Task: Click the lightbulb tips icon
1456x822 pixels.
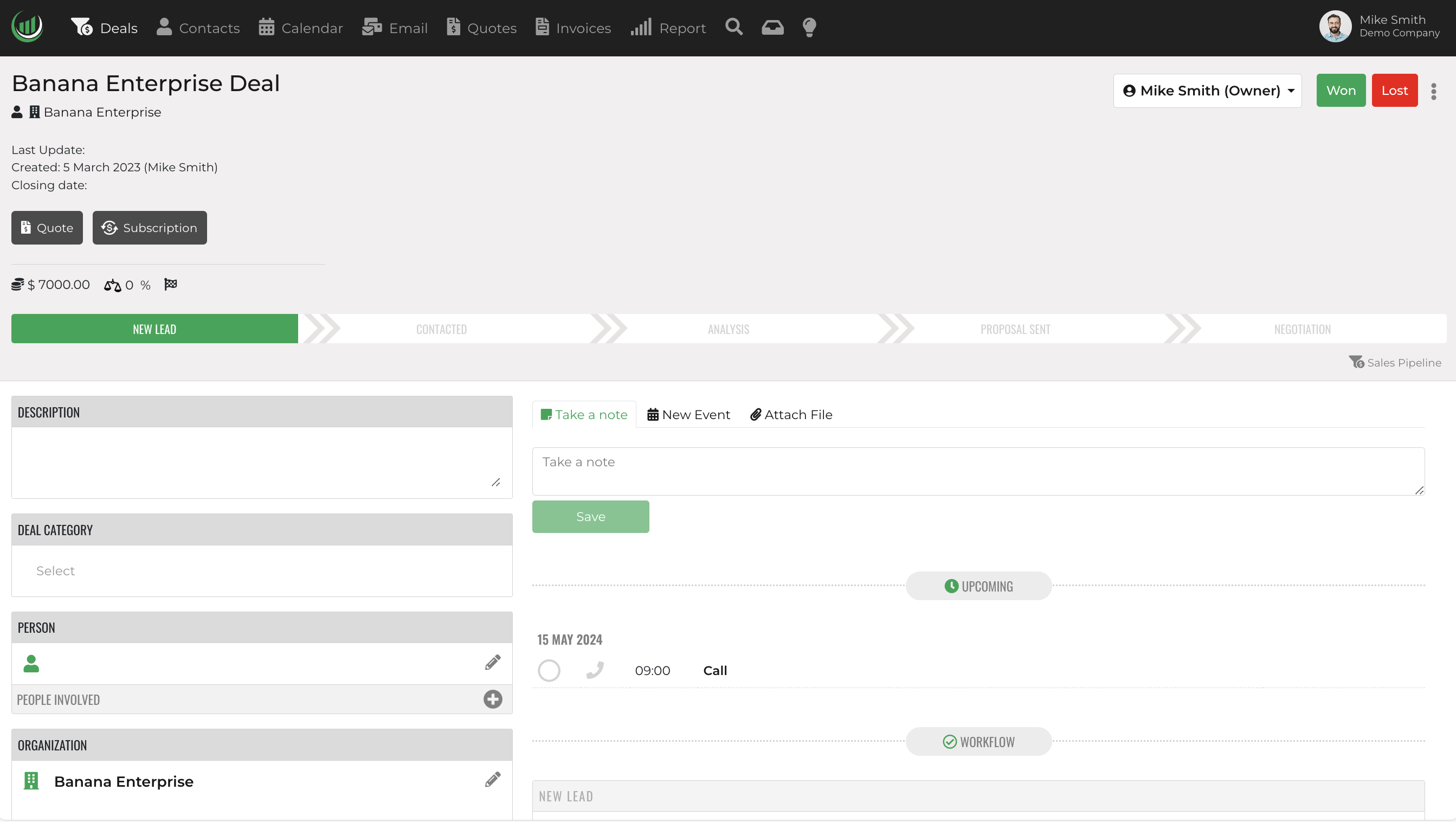Action: (809, 27)
